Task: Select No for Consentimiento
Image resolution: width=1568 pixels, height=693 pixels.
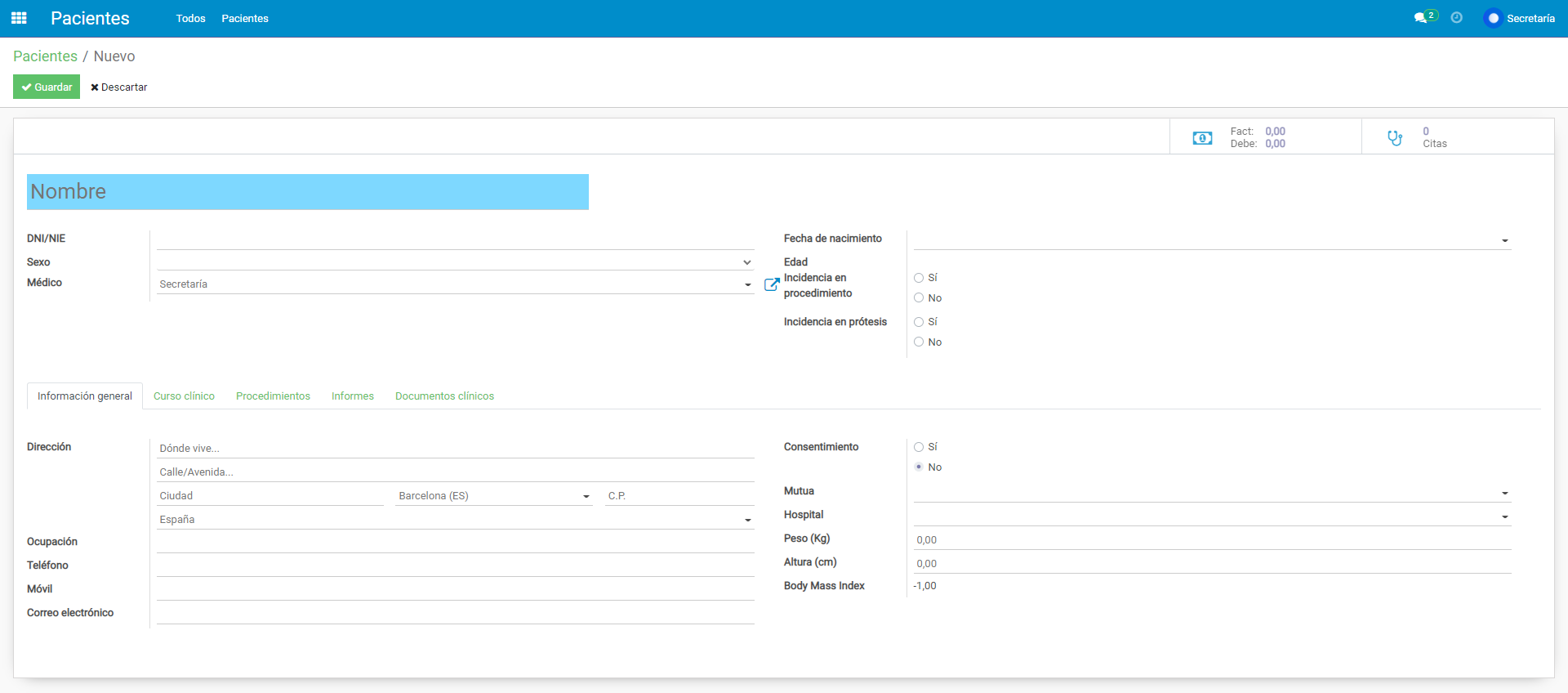Action: click(919, 467)
